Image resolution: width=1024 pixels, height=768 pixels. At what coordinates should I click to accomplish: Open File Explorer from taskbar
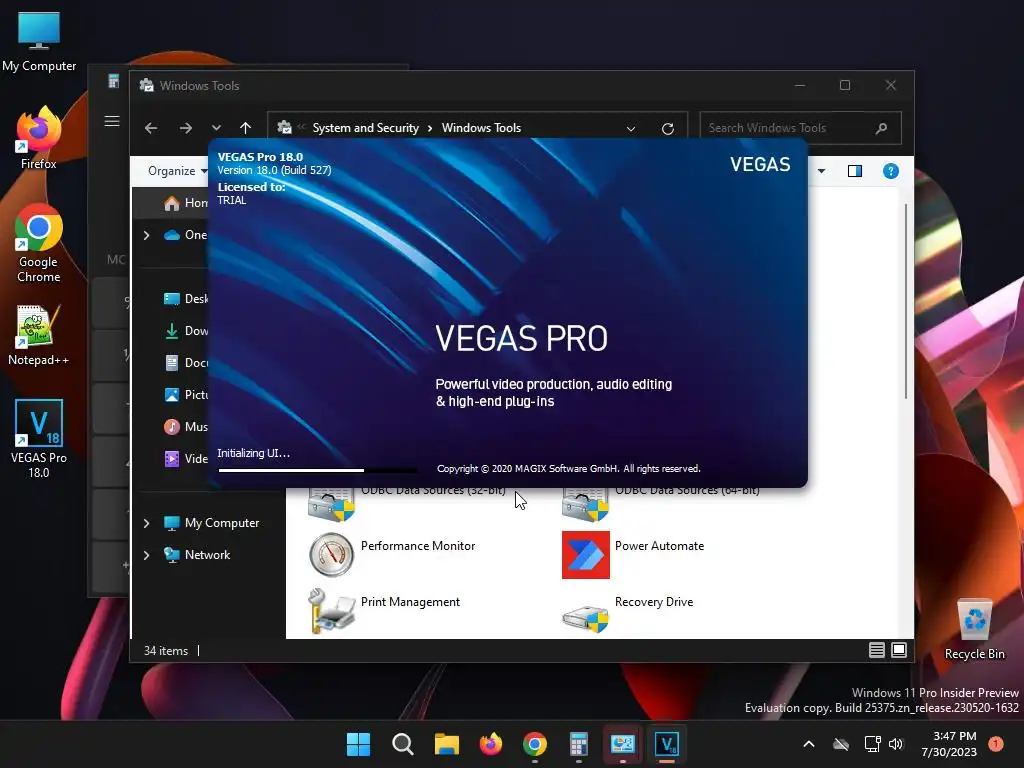click(447, 744)
